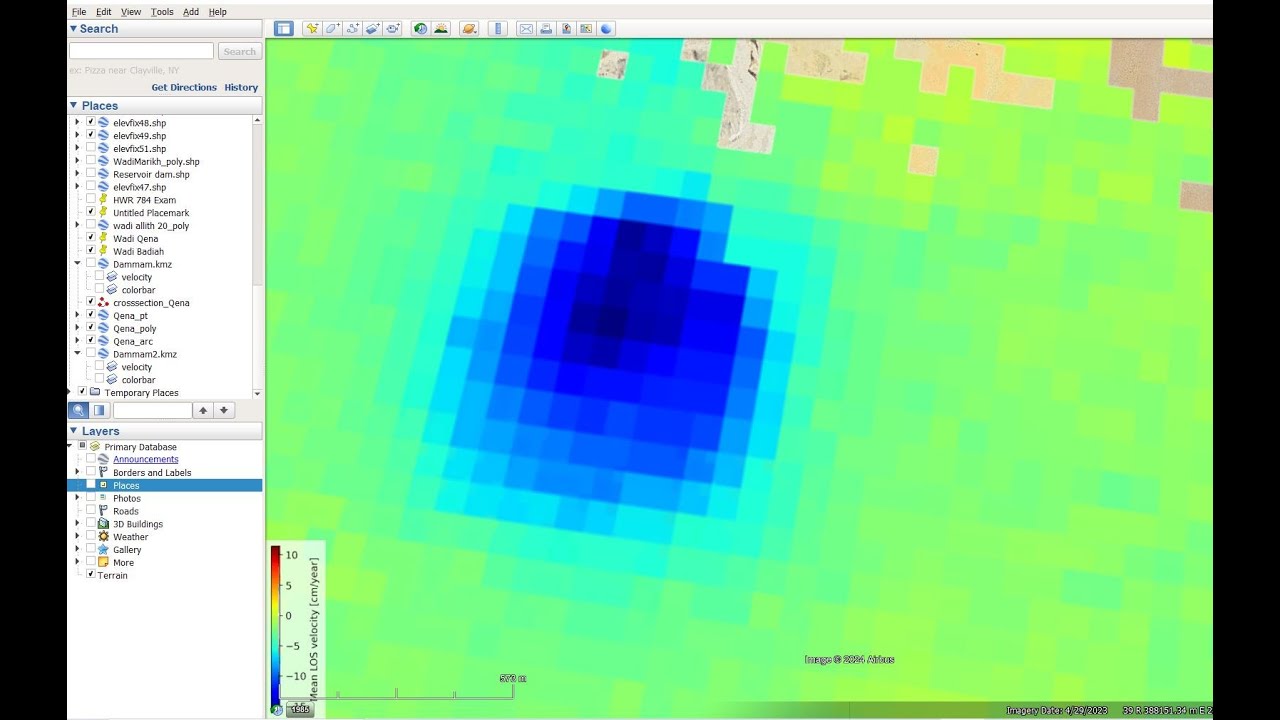Add a new placemark with the pushpin tool

(x=312, y=29)
